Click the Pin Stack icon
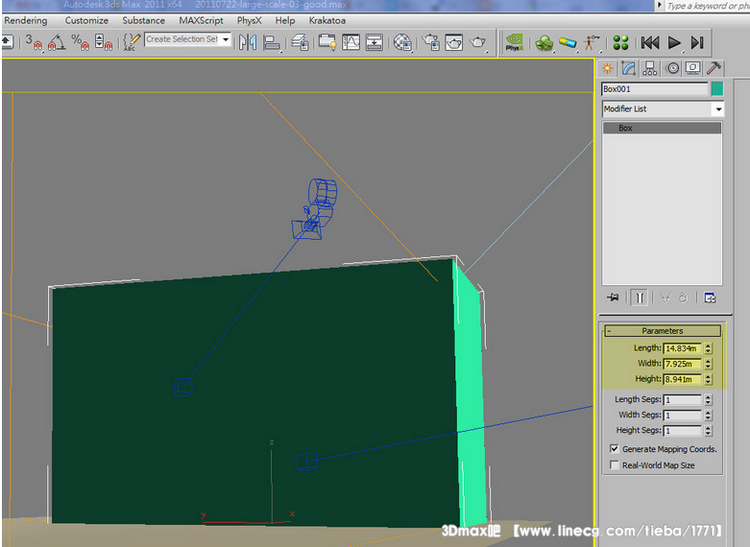The height and width of the screenshot is (547, 750). pos(612,298)
